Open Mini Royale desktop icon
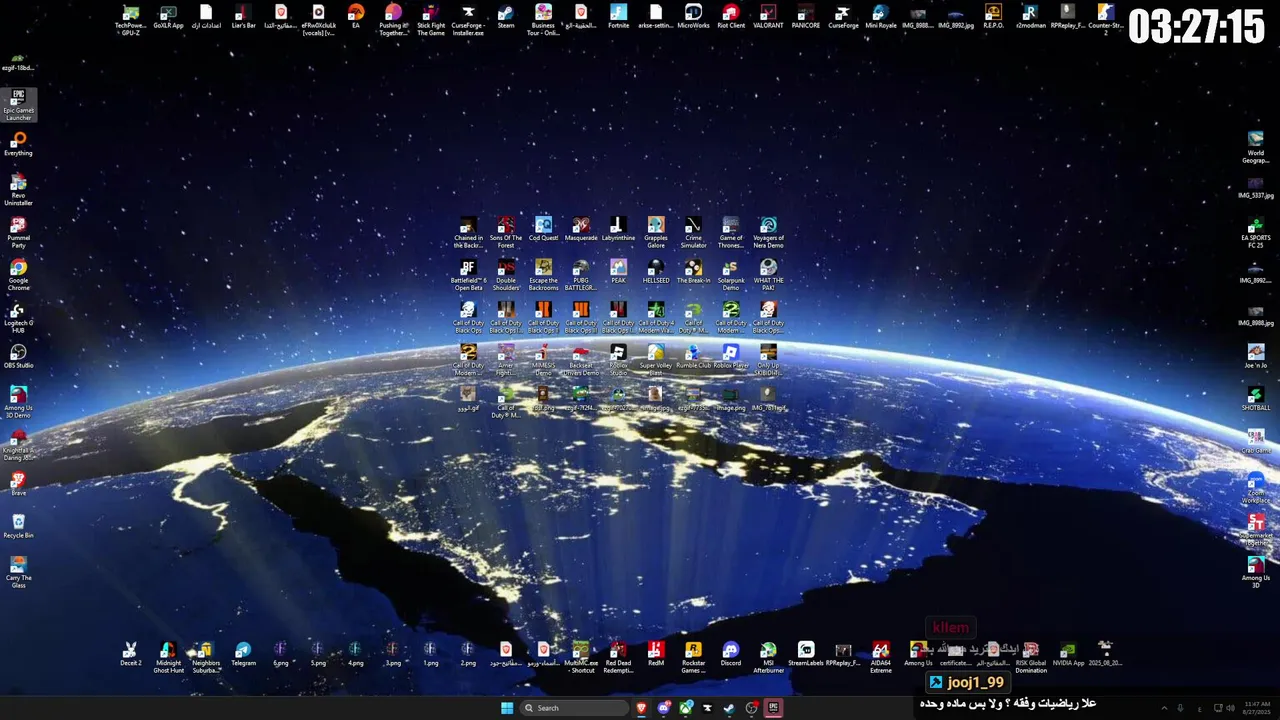The width and height of the screenshot is (1280, 720). click(x=881, y=17)
